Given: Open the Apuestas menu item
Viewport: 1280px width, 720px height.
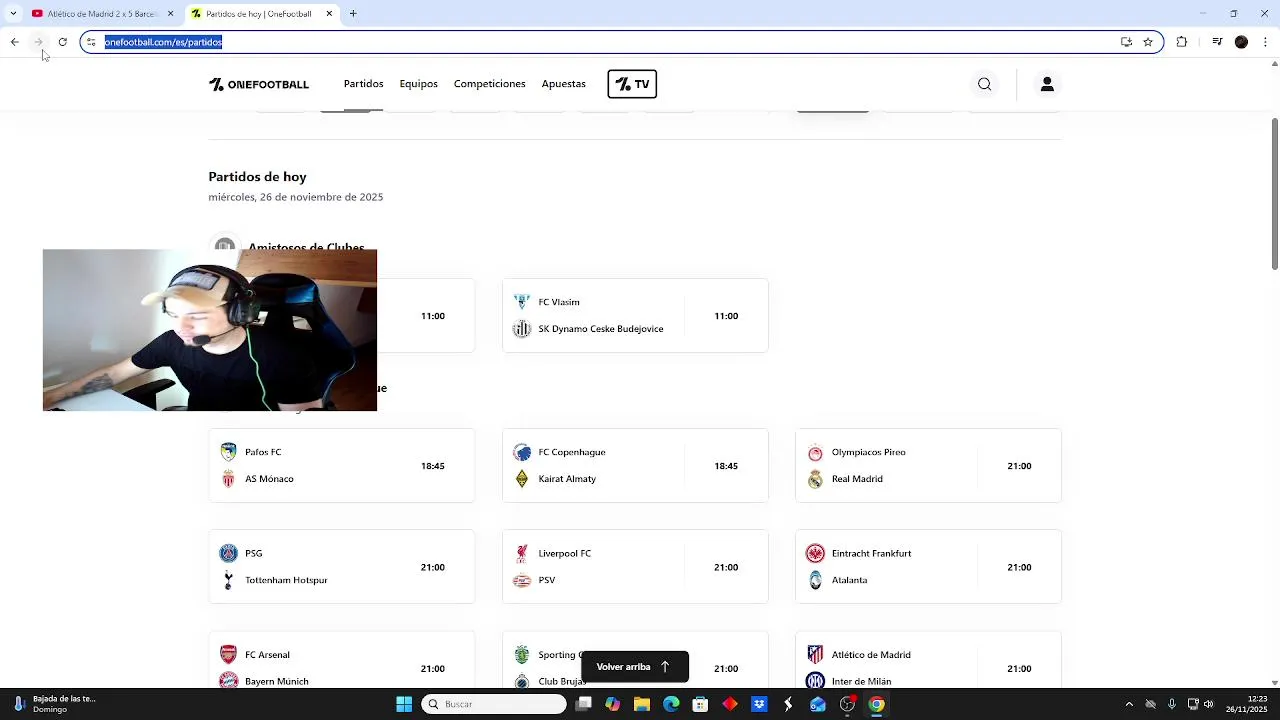Looking at the screenshot, I should 563,84.
